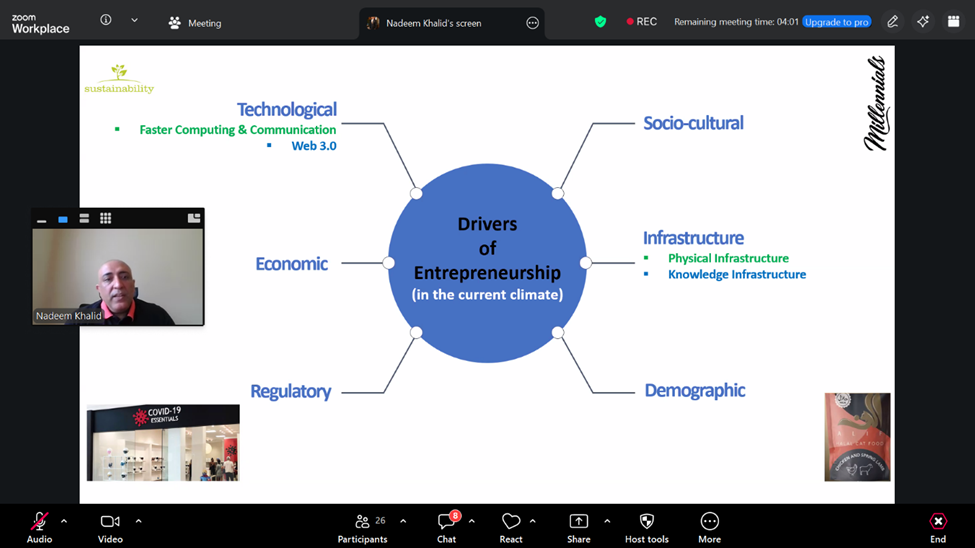Click the Upgrade to pro button
Image resolution: width=975 pixels, height=548 pixels.
click(836, 22)
